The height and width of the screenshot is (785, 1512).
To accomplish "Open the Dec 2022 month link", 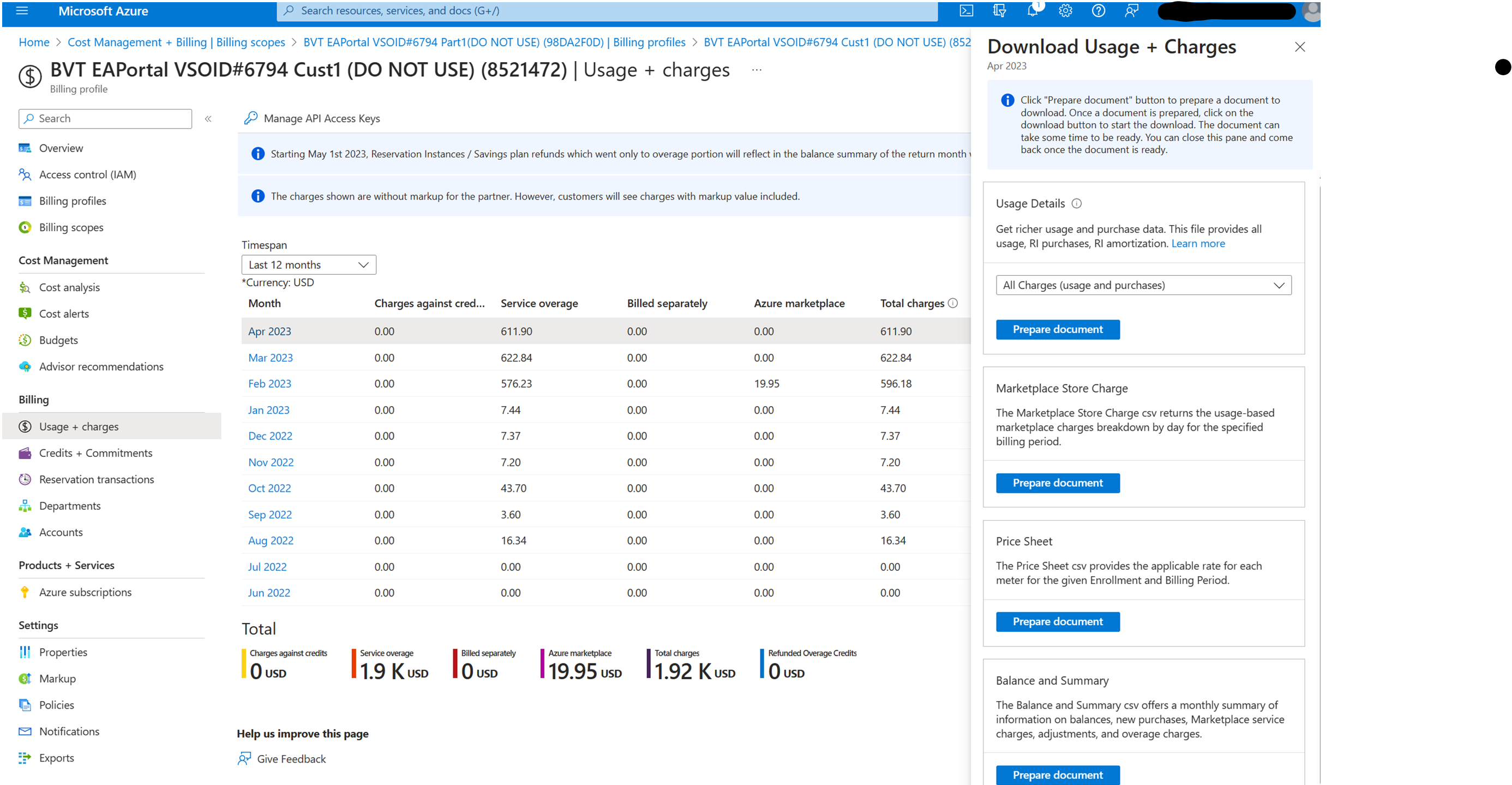I will (x=270, y=436).
